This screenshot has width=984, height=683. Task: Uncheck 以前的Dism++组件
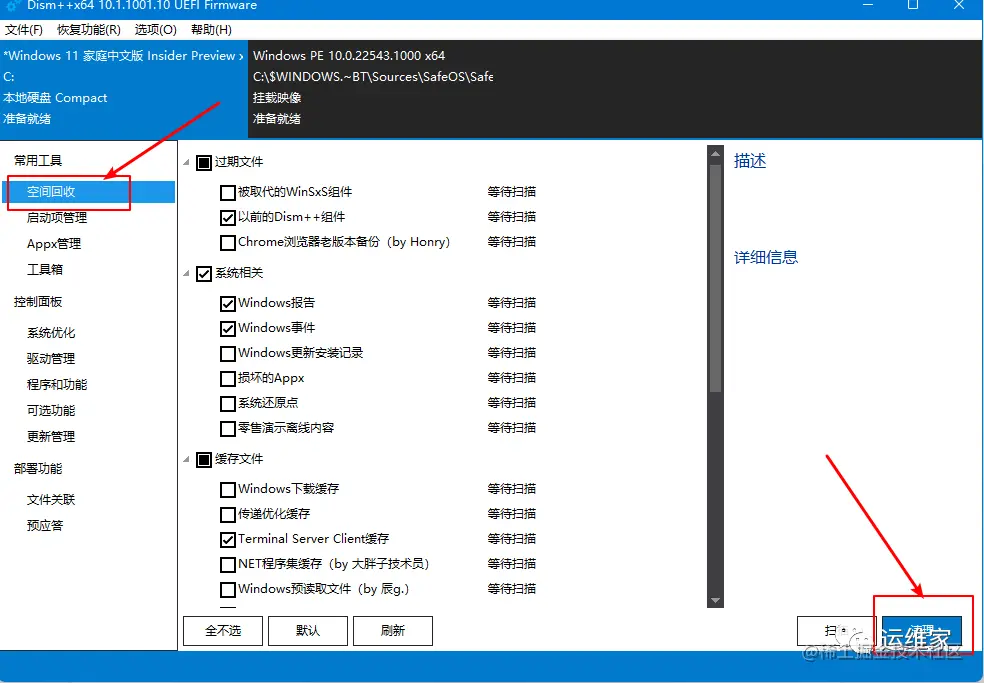(x=228, y=217)
